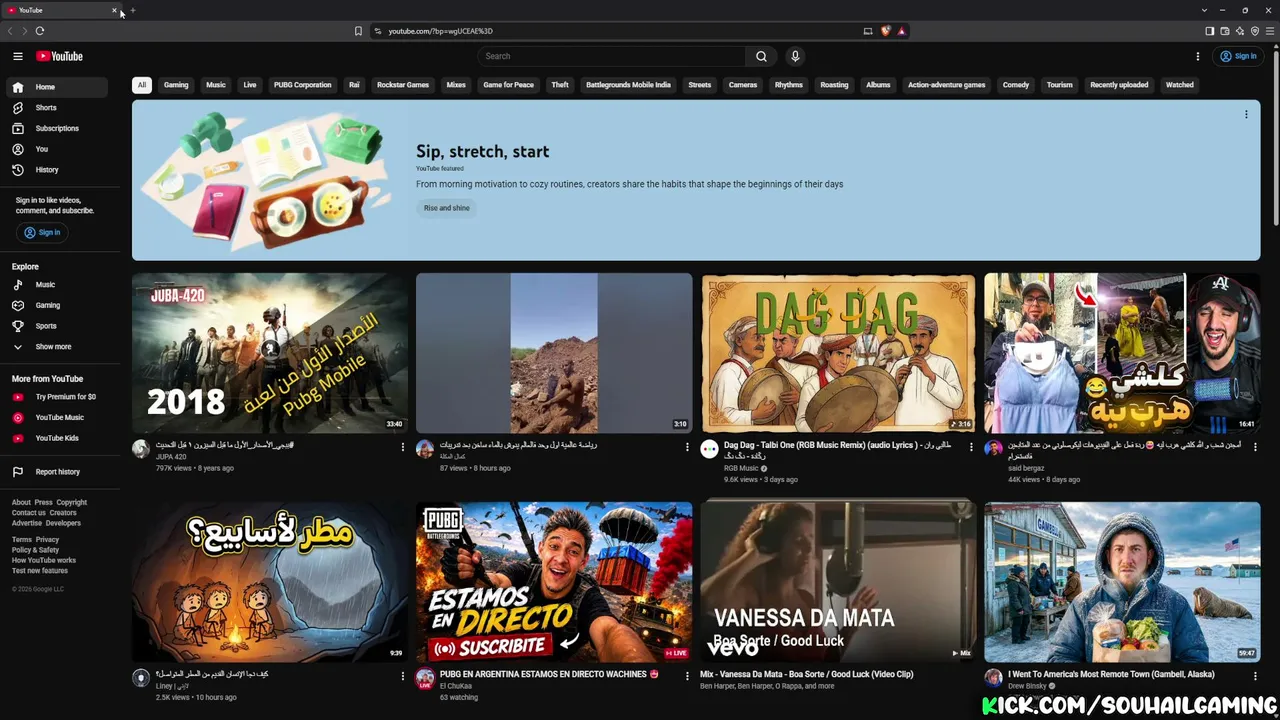
Task: Open the Copyright footer link
Action: tap(72, 503)
